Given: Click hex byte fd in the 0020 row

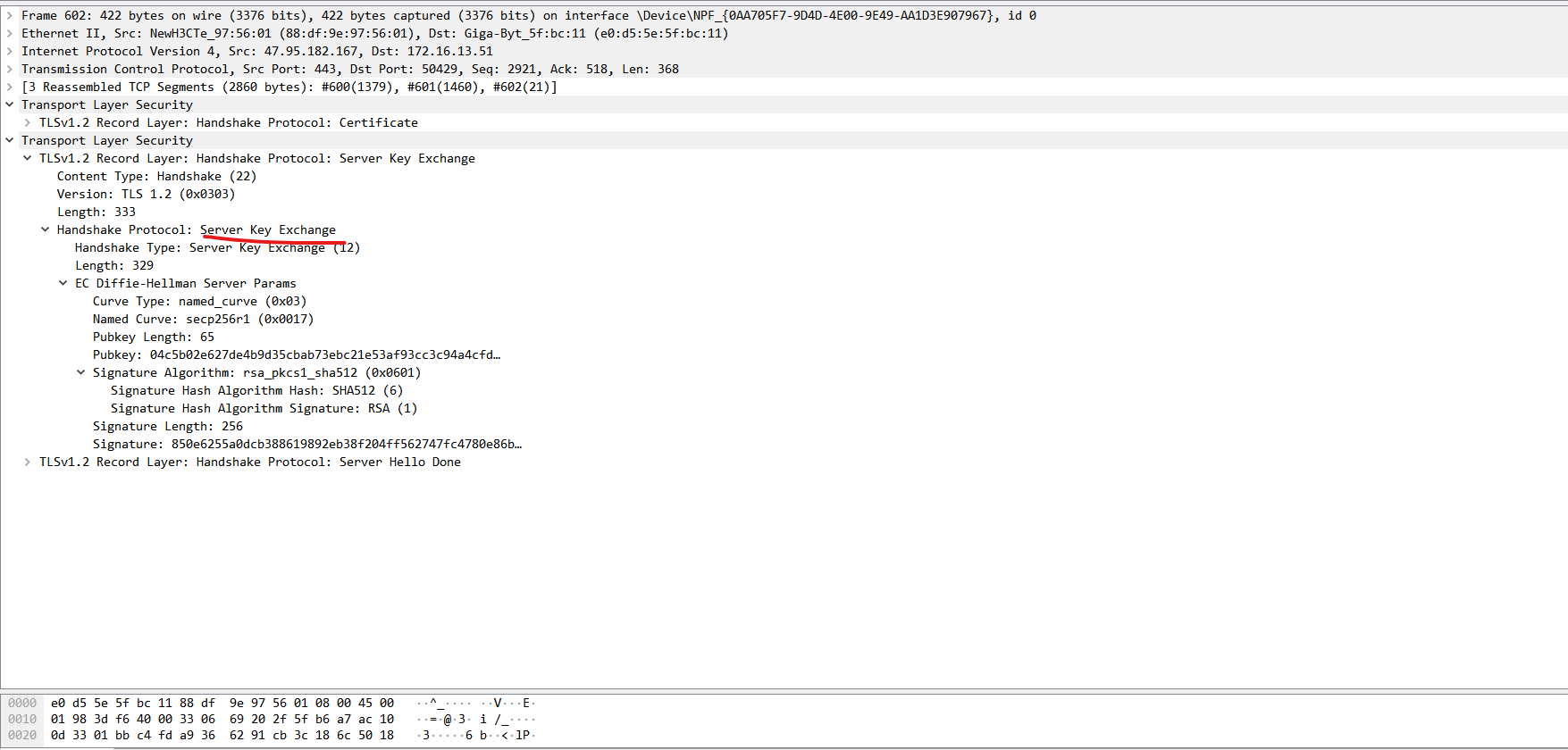Looking at the screenshot, I should click(x=165, y=735).
